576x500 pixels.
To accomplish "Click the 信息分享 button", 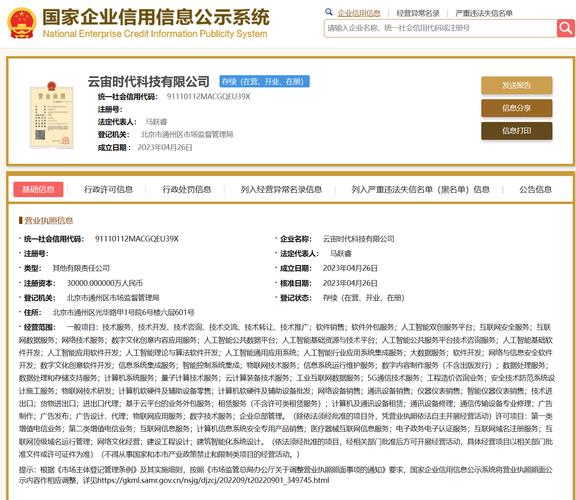I will [x=516, y=108].
